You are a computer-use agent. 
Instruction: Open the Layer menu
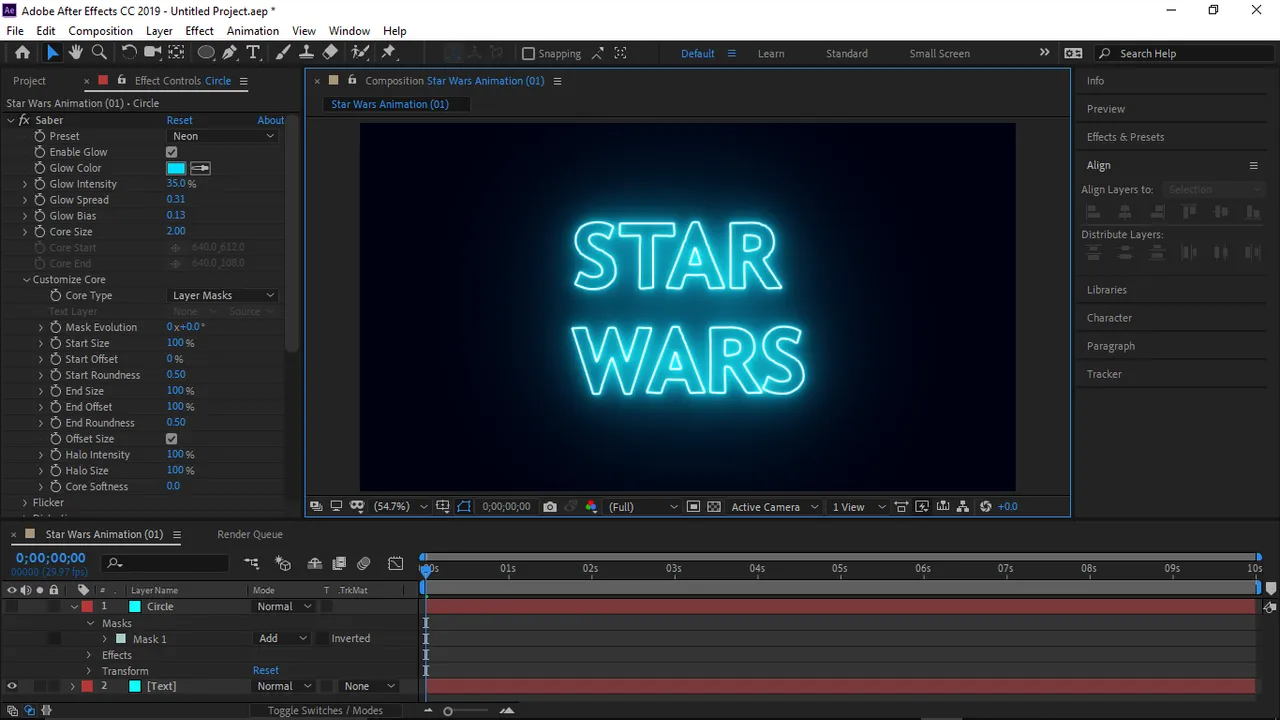coord(159,31)
